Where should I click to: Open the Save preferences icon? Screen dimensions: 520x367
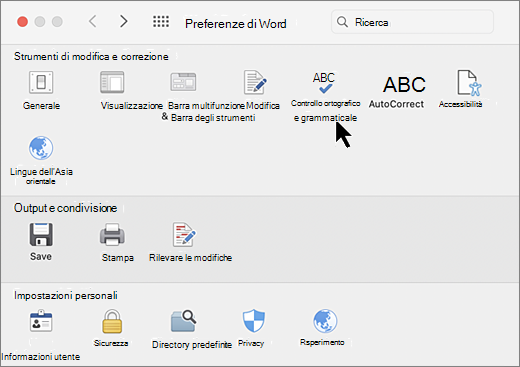41,234
